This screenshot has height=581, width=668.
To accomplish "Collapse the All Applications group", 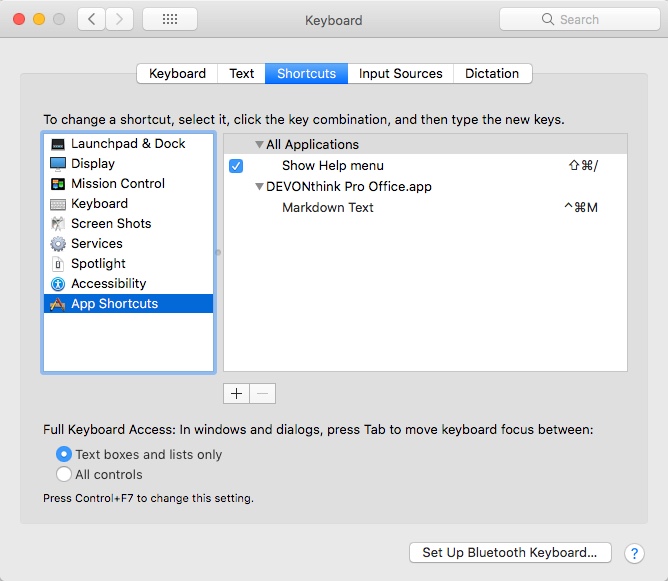I will point(260,145).
